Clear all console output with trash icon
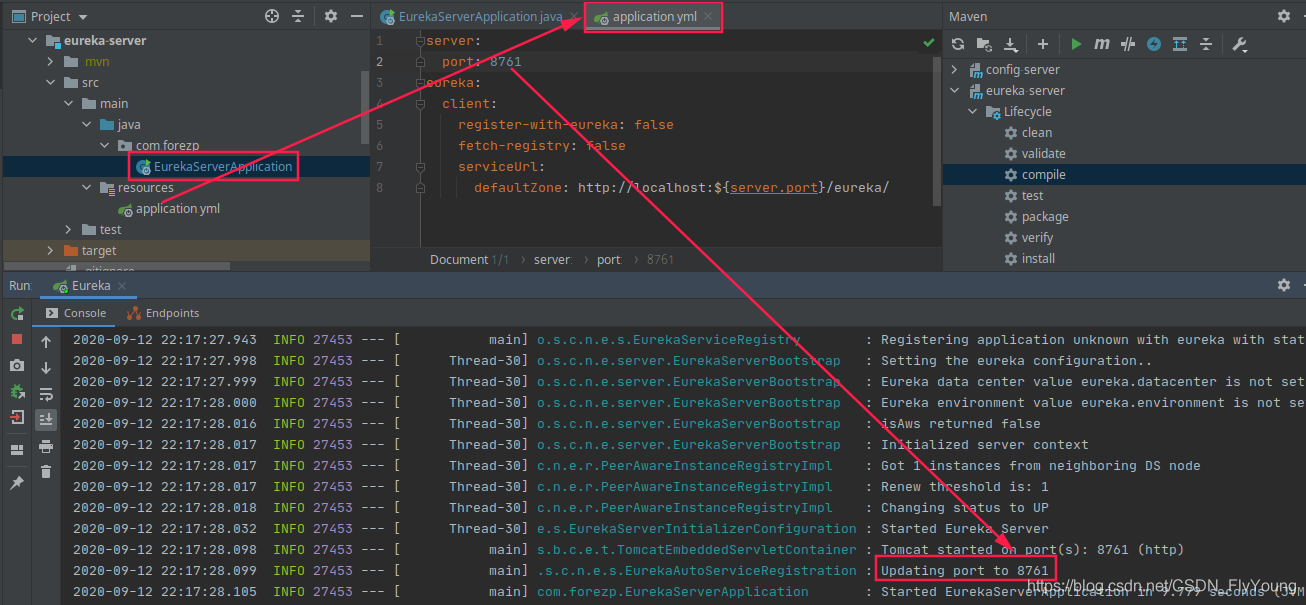 [46, 472]
